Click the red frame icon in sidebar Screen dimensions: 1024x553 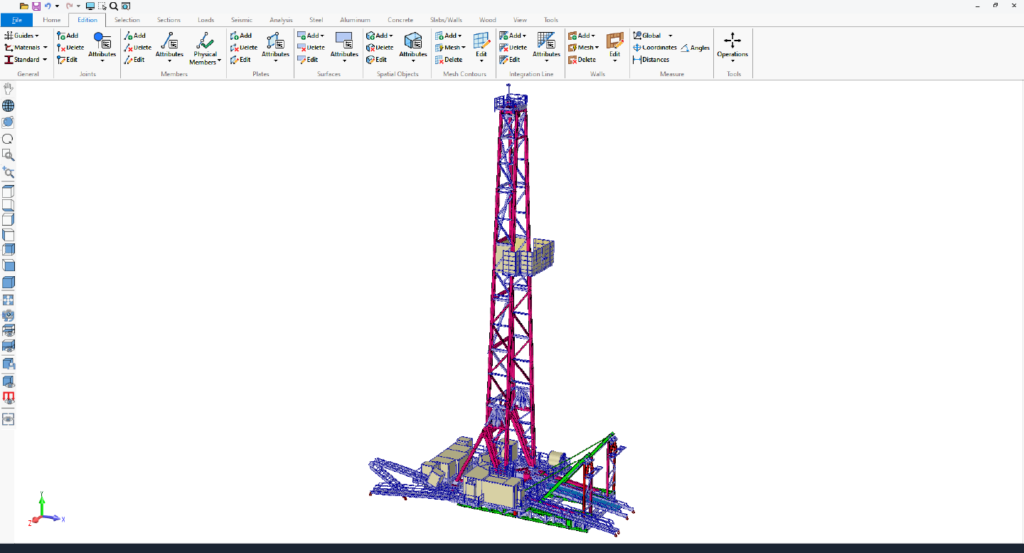pos(8,397)
